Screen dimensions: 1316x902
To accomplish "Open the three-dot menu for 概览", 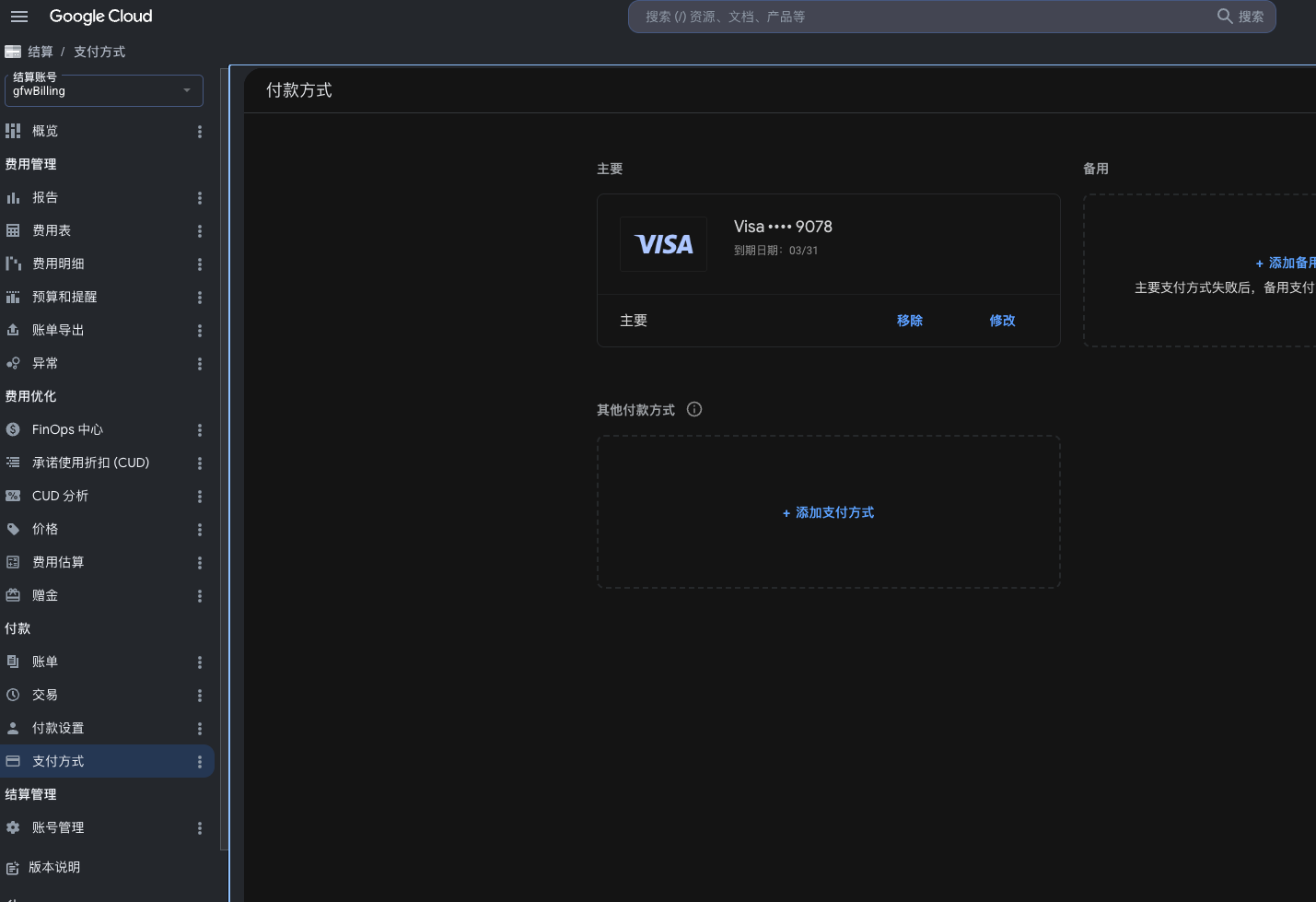I will pos(200,132).
